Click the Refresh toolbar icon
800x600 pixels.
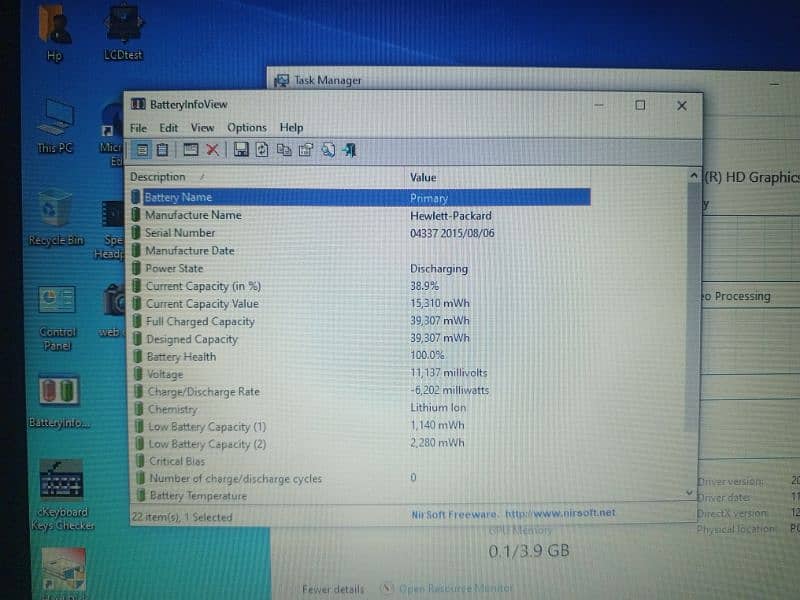pos(262,150)
